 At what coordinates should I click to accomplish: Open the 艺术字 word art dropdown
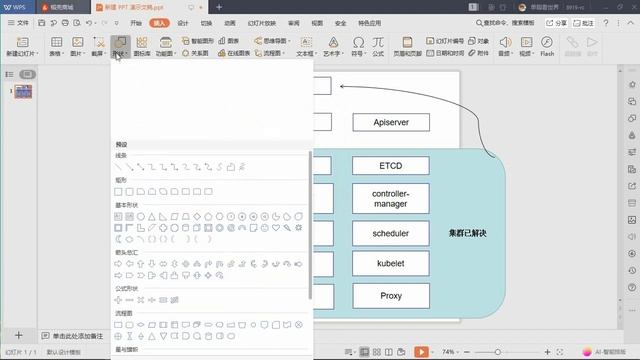(333, 53)
